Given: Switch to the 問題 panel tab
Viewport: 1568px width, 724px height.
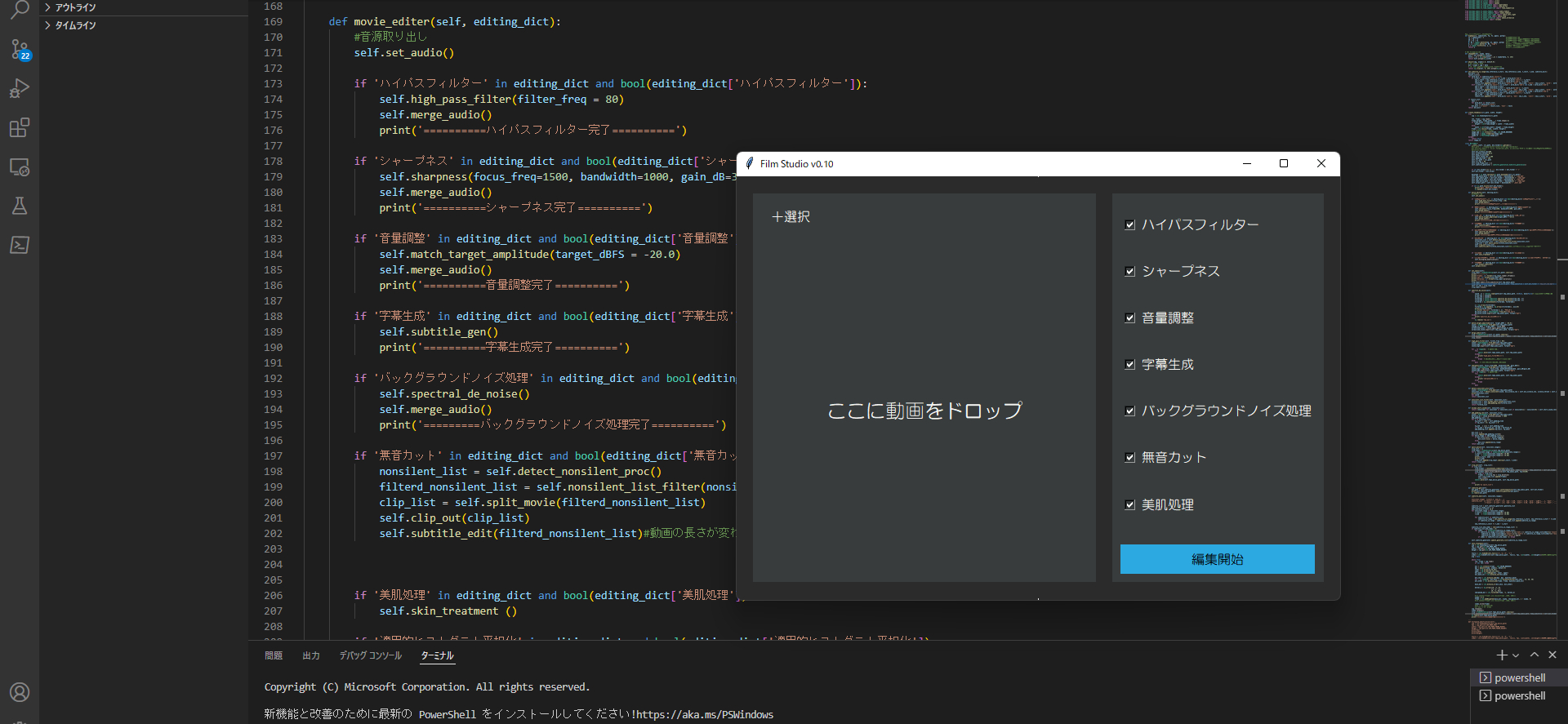Looking at the screenshot, I should (x=274, y=655).
